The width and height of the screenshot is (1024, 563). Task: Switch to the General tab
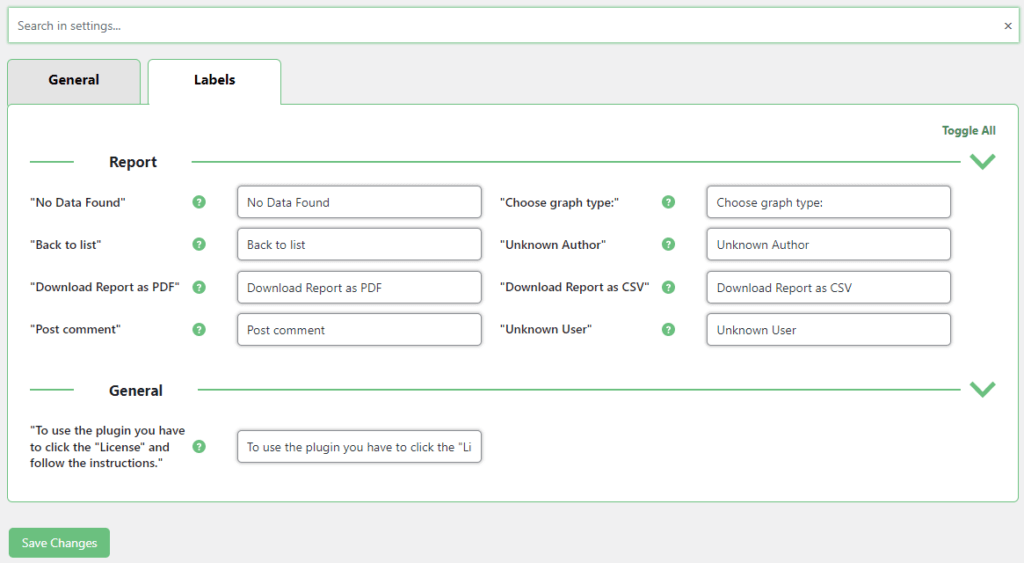point(74,81)
